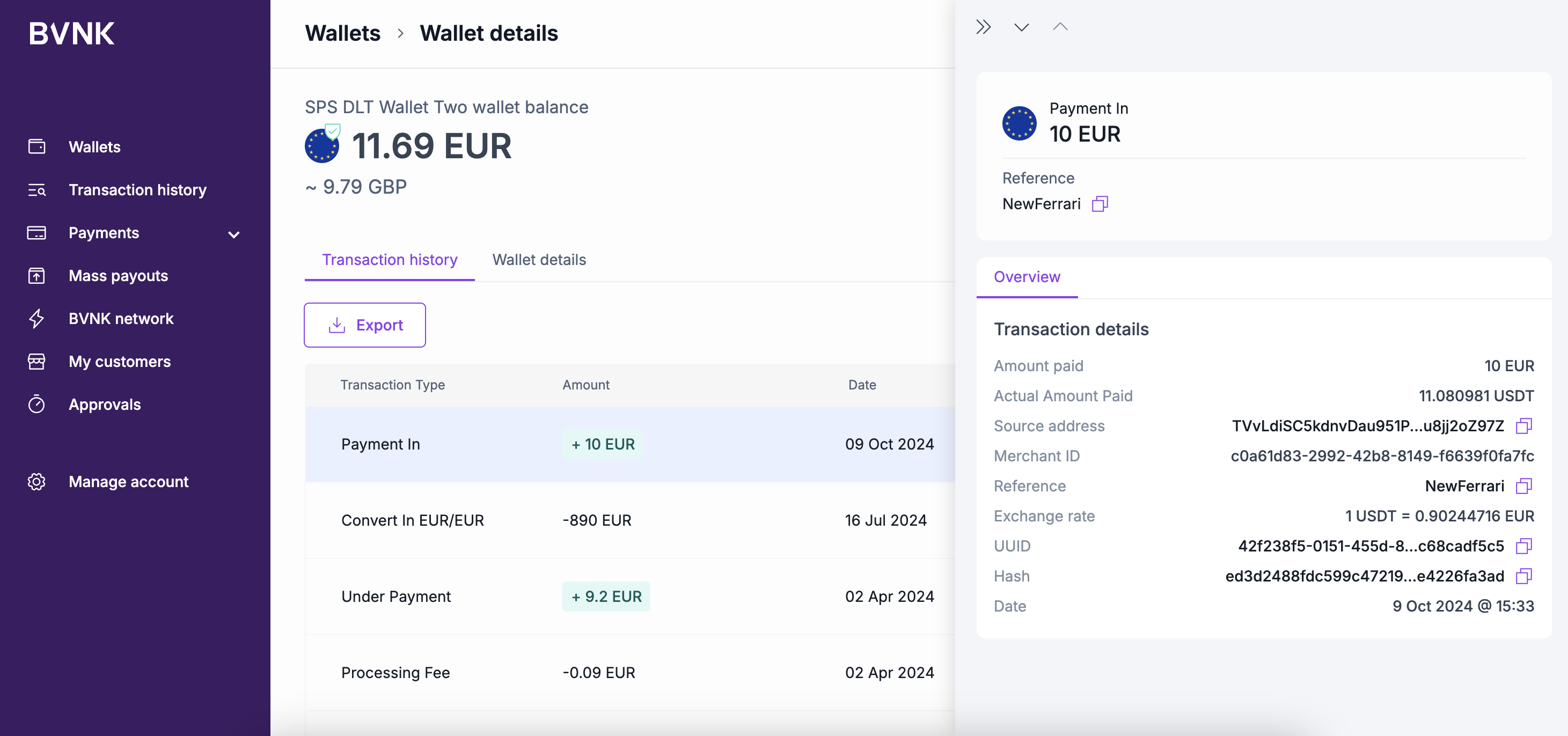Click the Wallets breadcrumb link

point(343,33)
